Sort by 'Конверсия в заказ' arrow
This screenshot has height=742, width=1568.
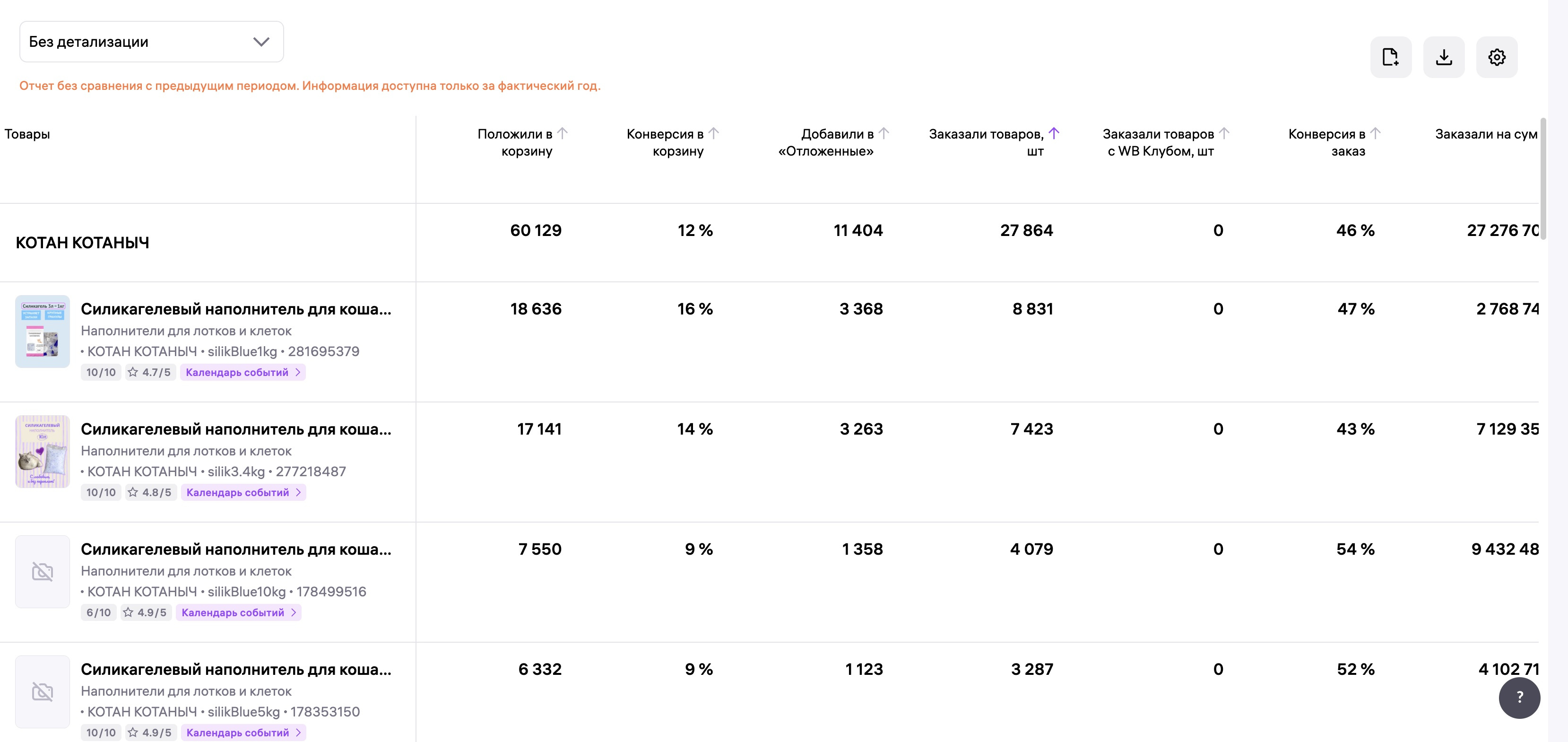(x=1375, y=133)
